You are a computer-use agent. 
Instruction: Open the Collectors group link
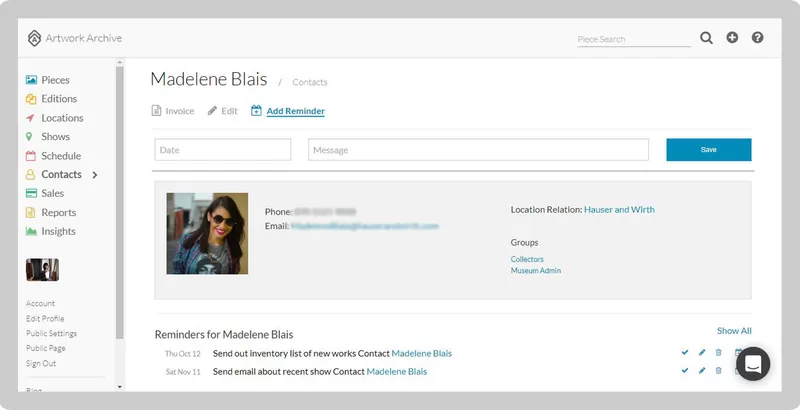tap(527, 259)
